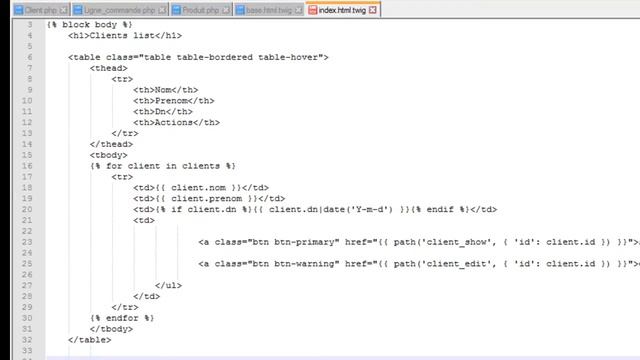This screenshot has width=640, height=360.
Task: Click the '{{ client.nom }}' cell line
Action: 201,188
